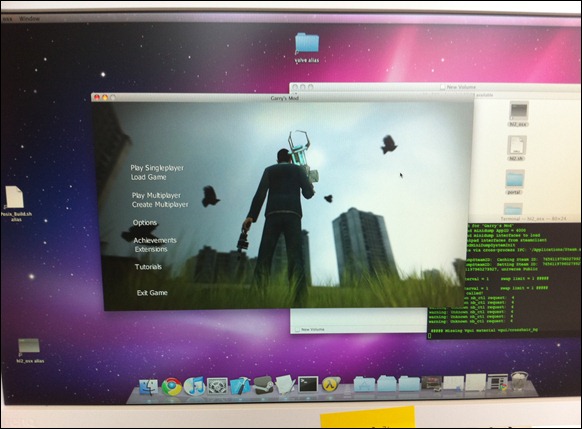This screenshot has width=582, height=429.
Task: Launch Xcode hammer icon in dock
Action: (x=240, y=386)
